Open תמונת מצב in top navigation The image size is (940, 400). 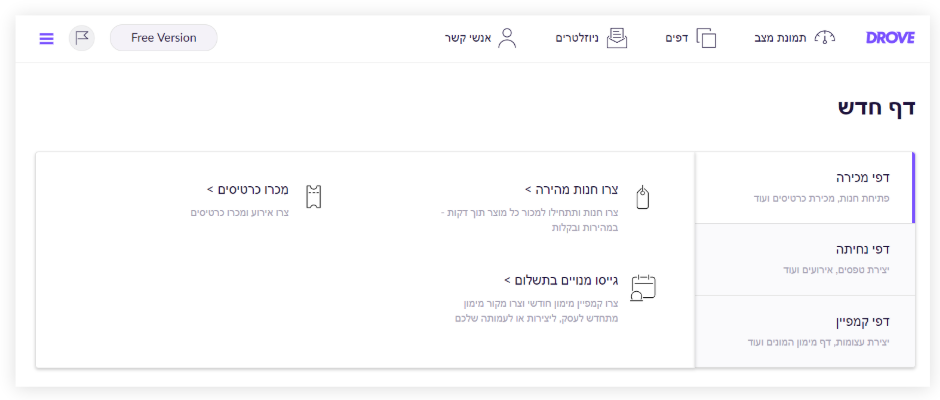[780, 38]
